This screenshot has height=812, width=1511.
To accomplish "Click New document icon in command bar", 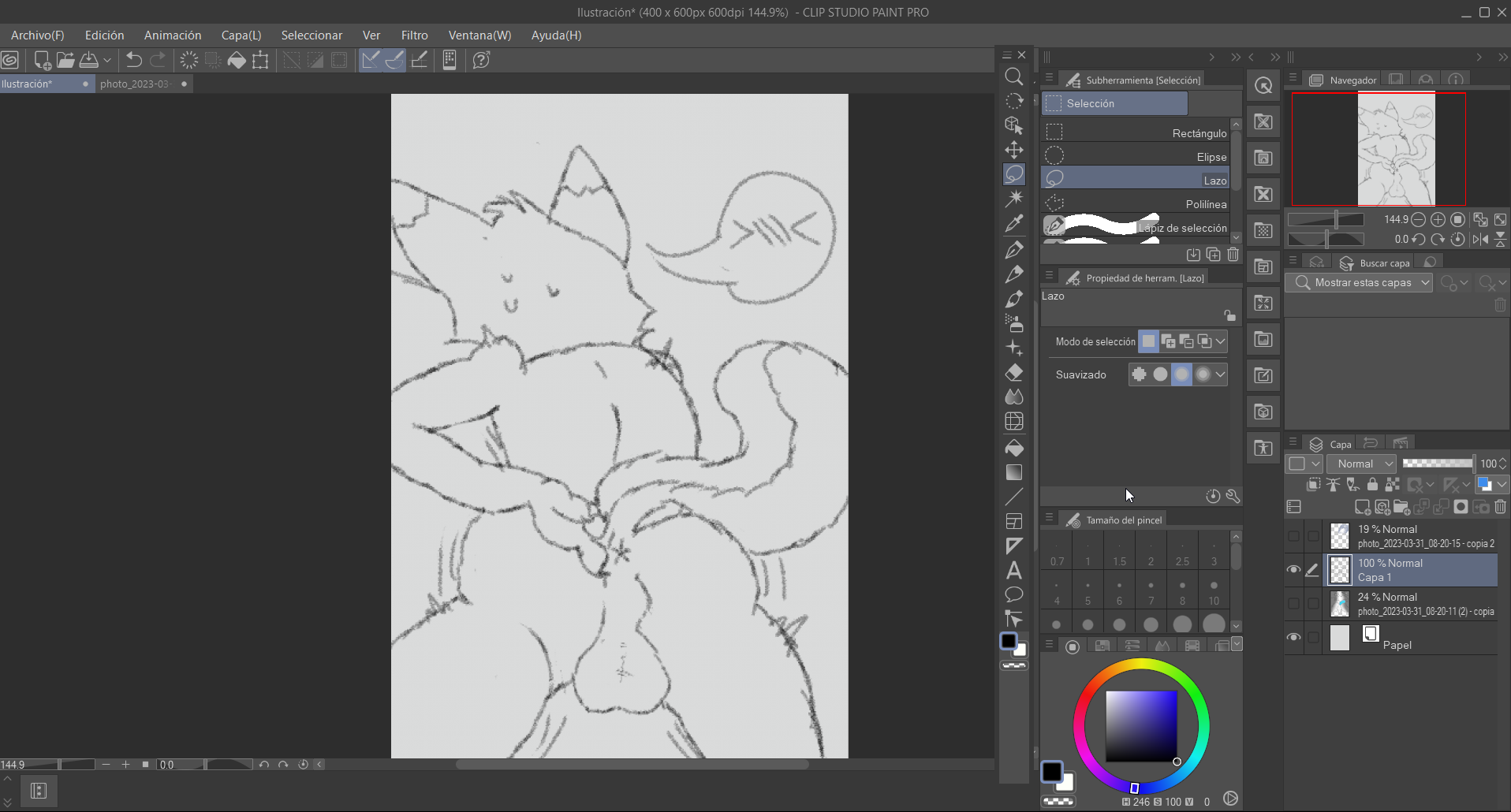I will [43, 60].
